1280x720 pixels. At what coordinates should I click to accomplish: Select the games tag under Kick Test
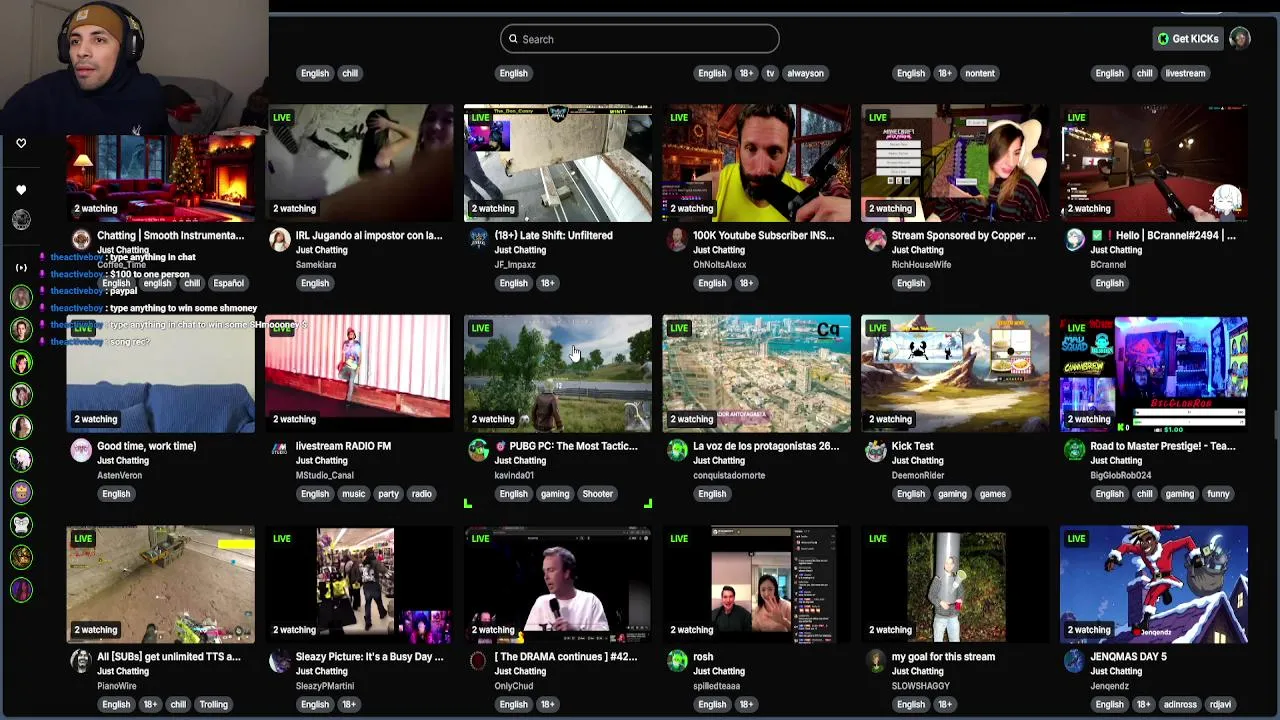[993, 494]
